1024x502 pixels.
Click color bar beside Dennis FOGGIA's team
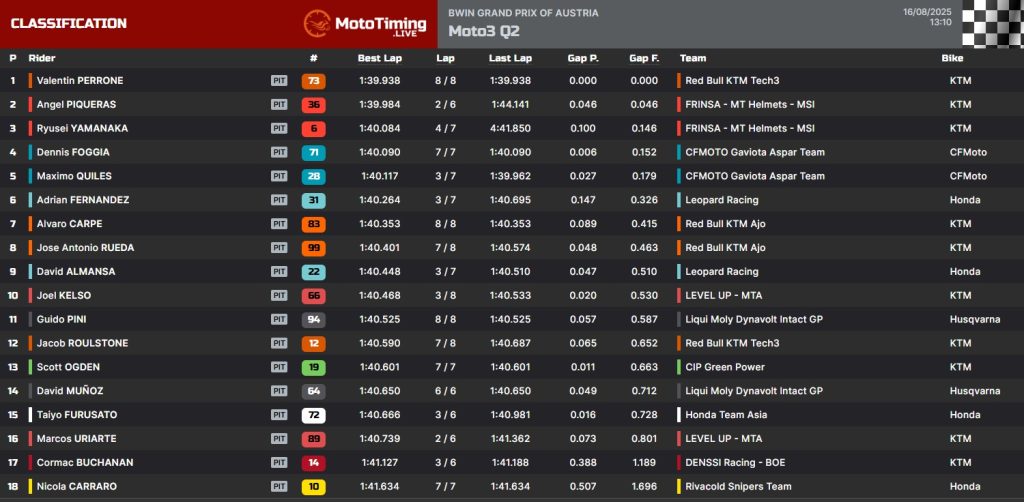[679, 153]
